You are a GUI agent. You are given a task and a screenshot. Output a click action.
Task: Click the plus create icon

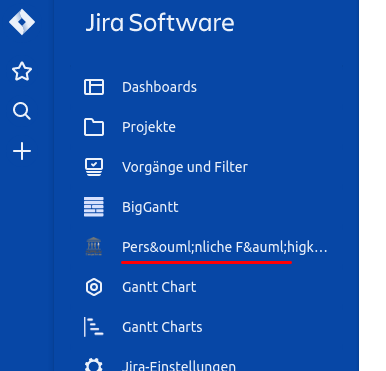click(x=22, y=151)
